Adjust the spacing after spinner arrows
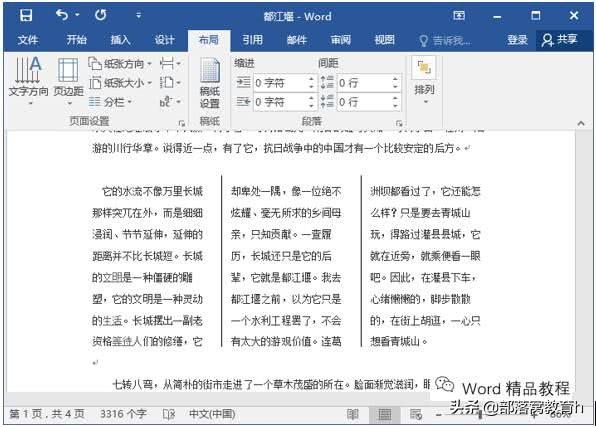The width and height of the screenshot is (596, 427). [395, 102]
